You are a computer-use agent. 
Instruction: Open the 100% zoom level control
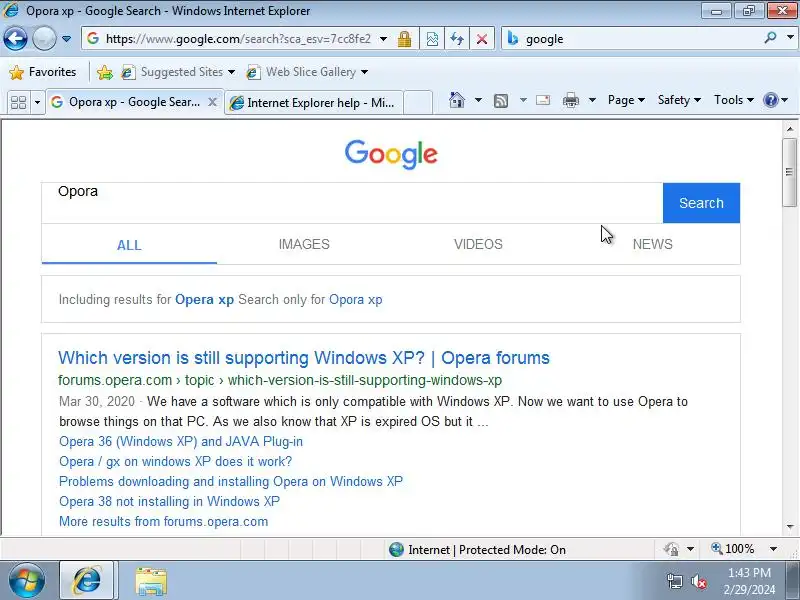point(733,549)
